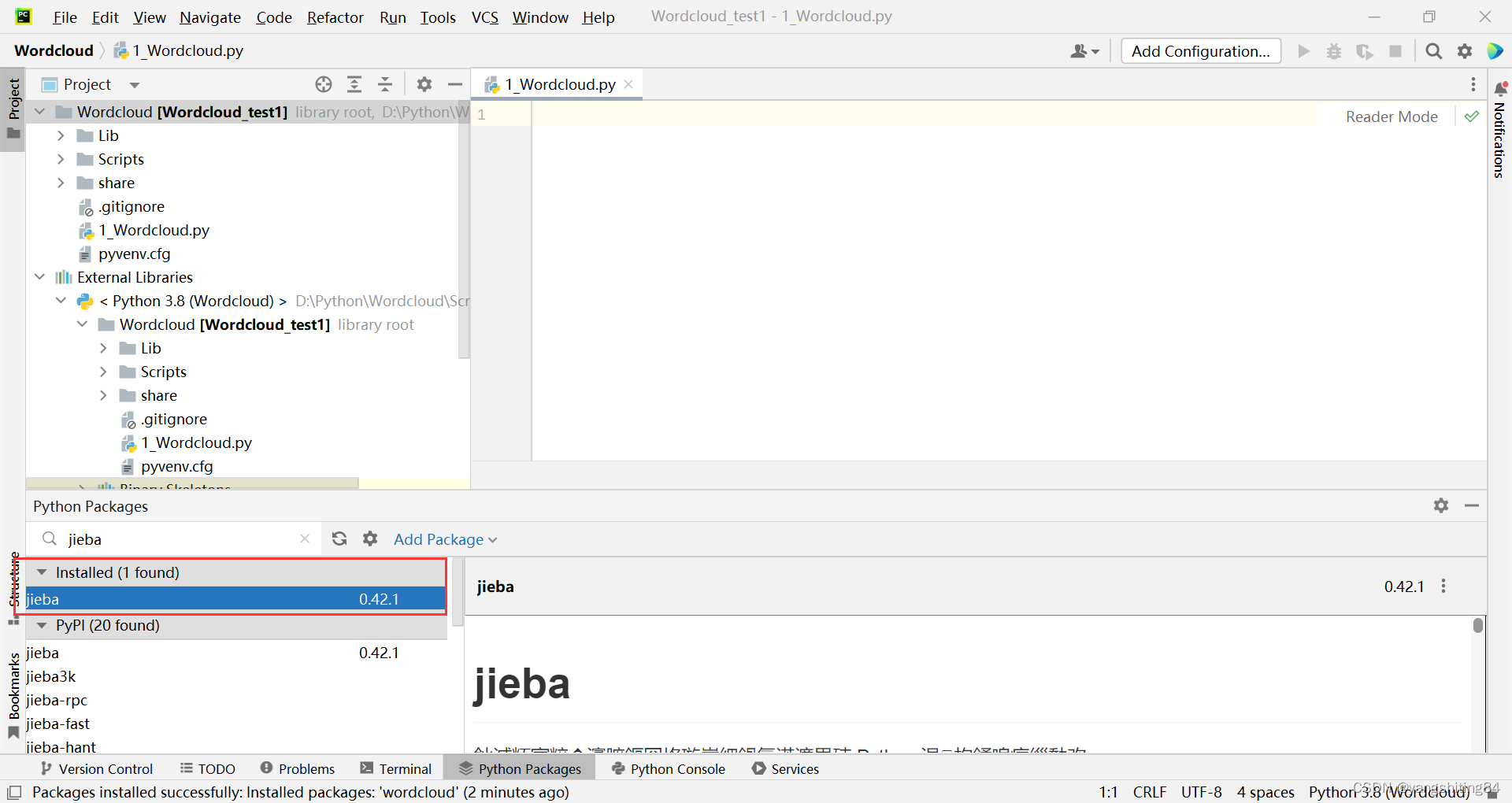
Task: Switch to the Terminal tab
Action: coord(395,768)
